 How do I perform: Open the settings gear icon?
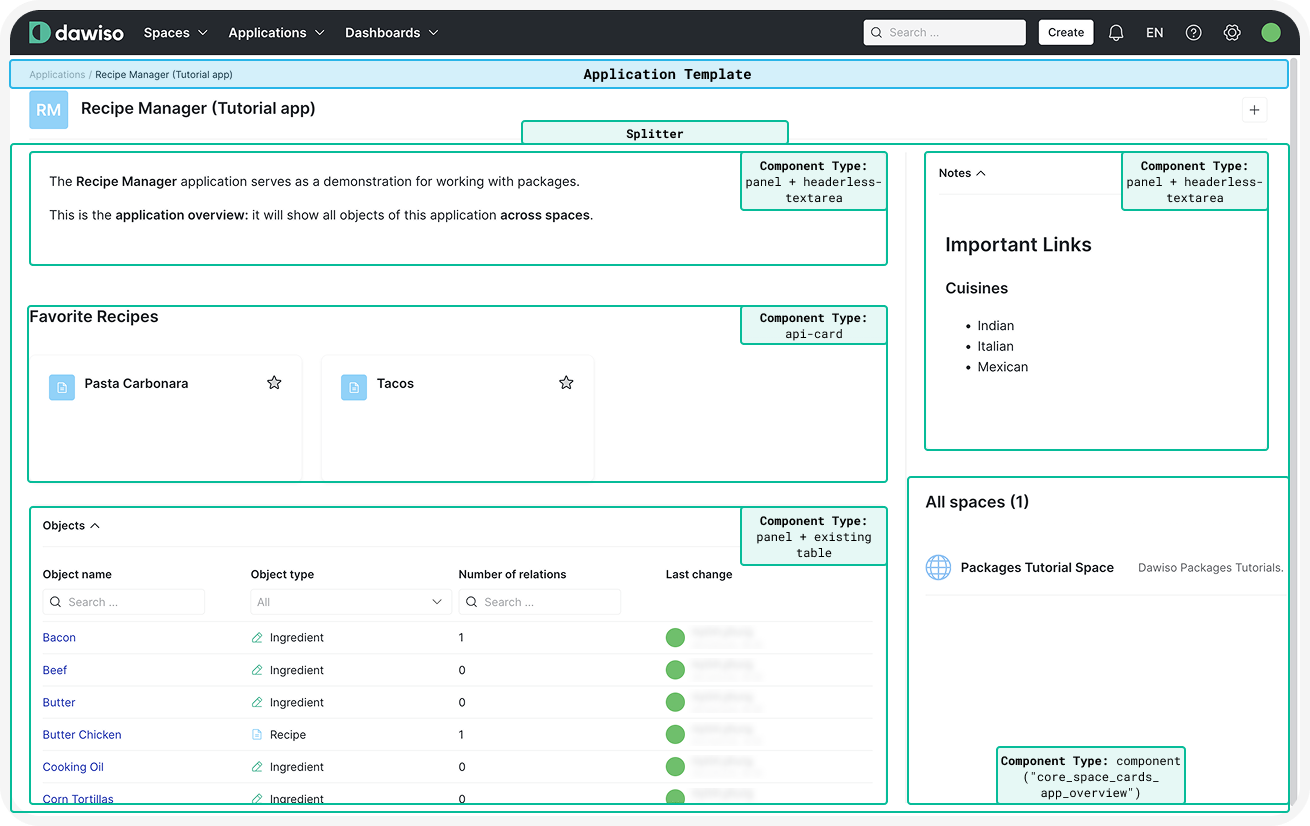point(1232,33)
